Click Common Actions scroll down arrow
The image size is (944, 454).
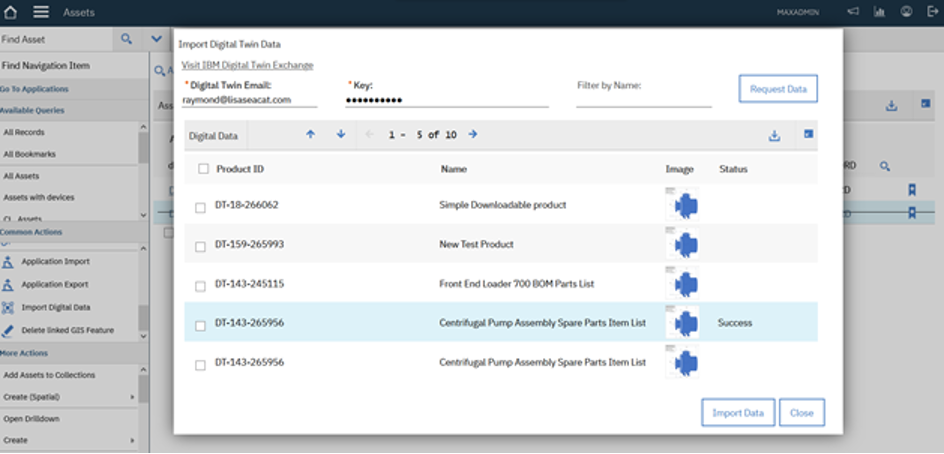[x=143, y=335]
